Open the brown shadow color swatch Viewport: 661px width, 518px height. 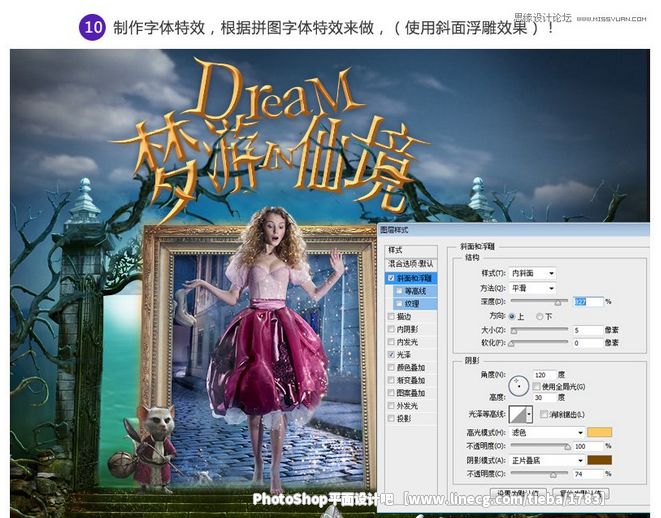pyautogui.click(x=599, y=460)
